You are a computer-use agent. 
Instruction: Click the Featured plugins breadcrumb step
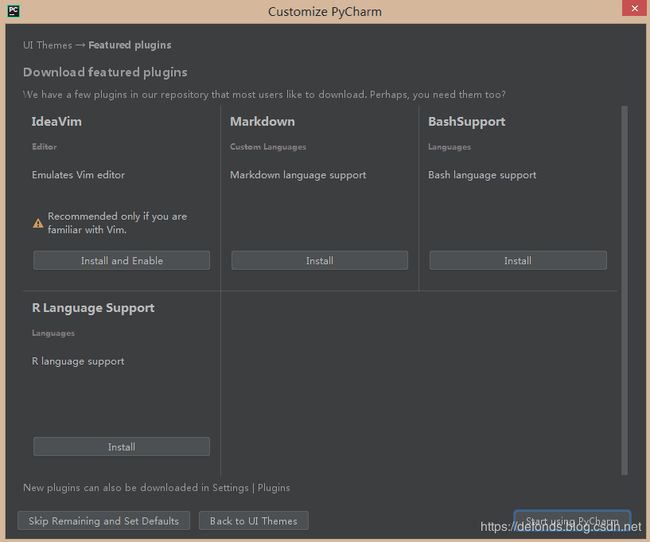pos(130,45)
